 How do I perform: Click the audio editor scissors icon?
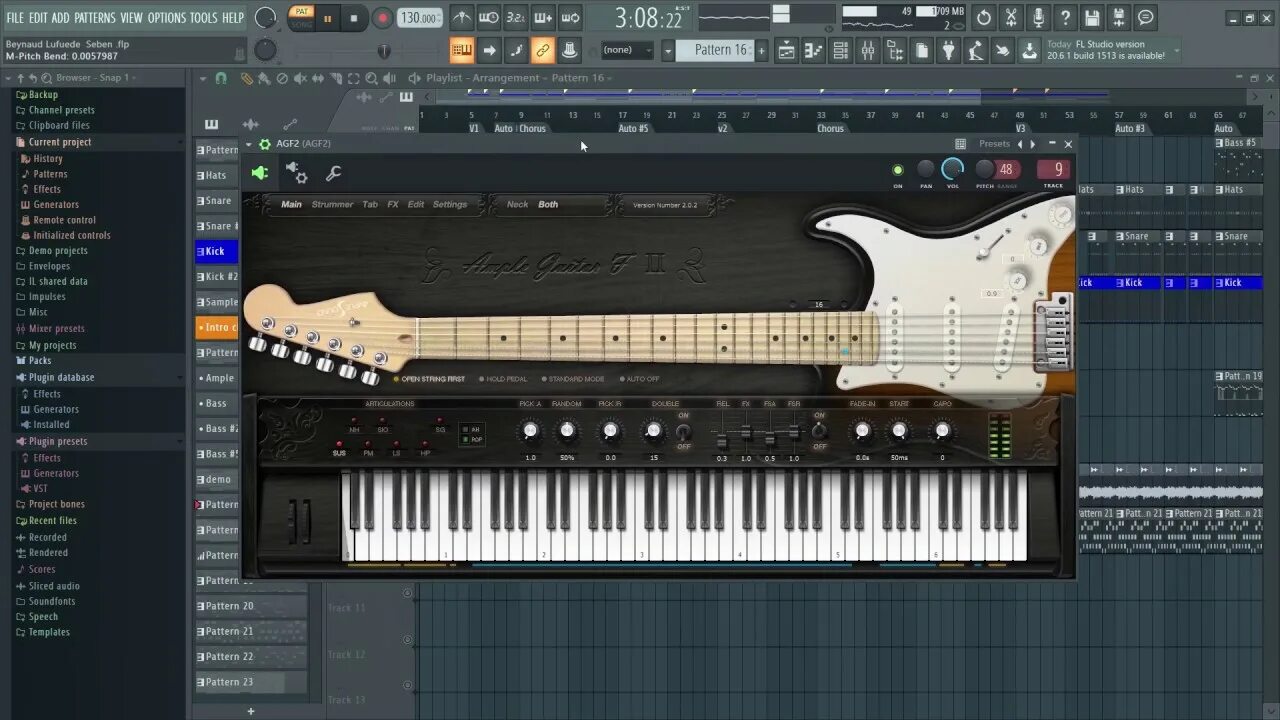[x=1011, y=18]
